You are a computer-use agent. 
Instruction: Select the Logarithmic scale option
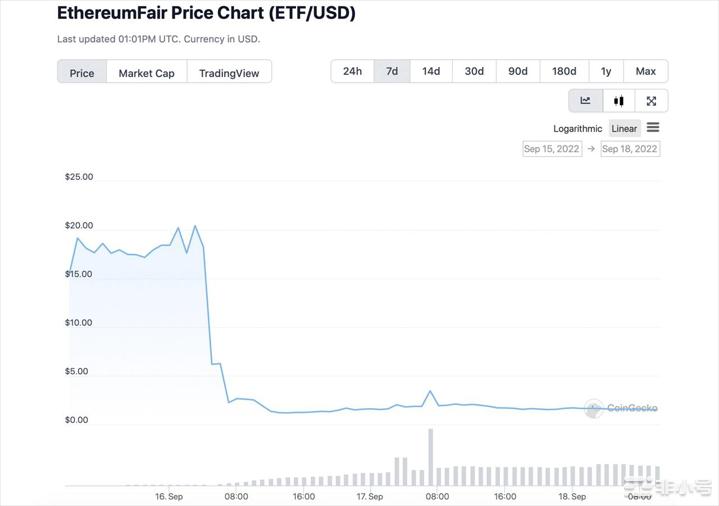tap(578, 129)
